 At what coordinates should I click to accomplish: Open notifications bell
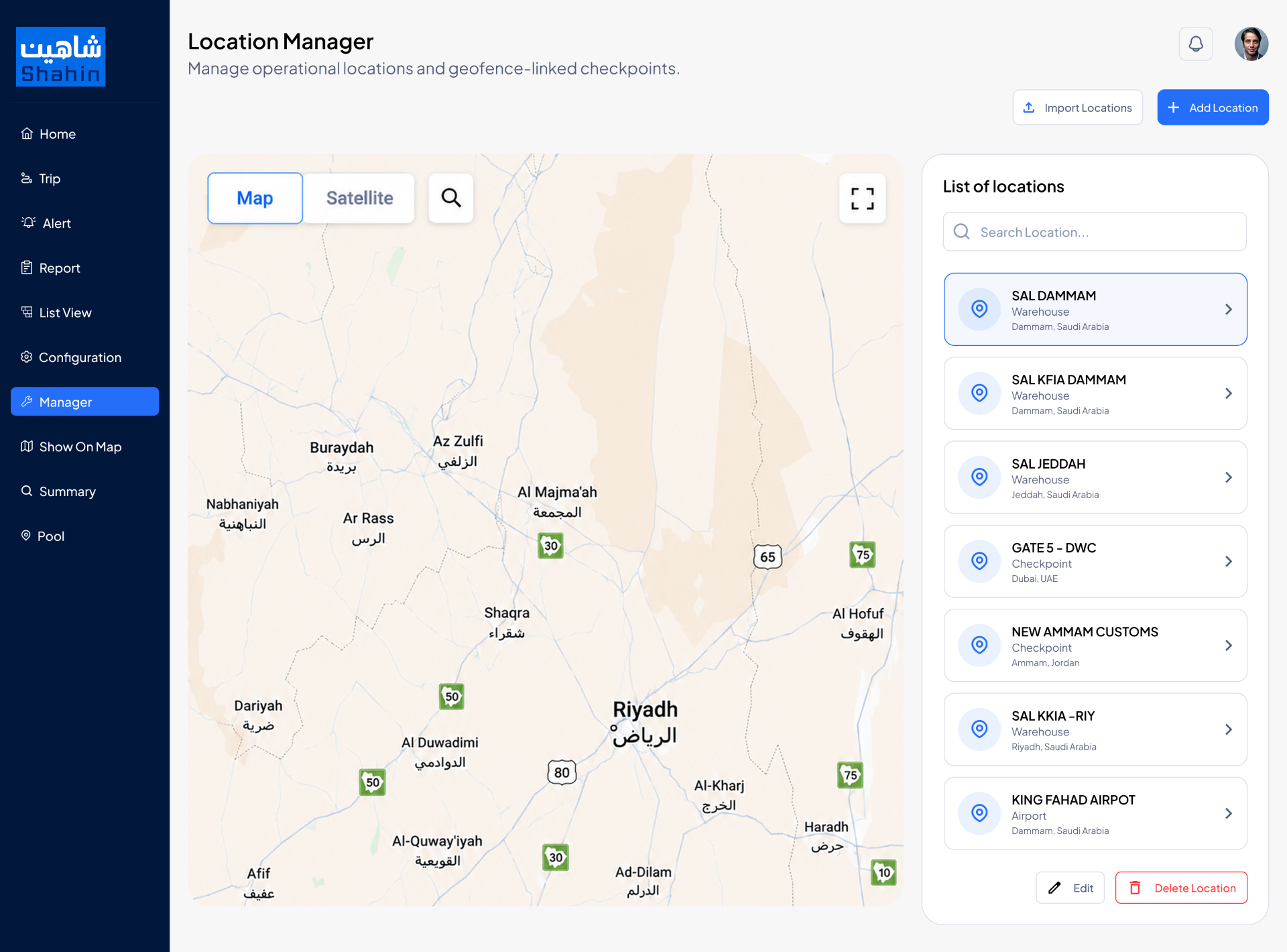[1196, 44]
